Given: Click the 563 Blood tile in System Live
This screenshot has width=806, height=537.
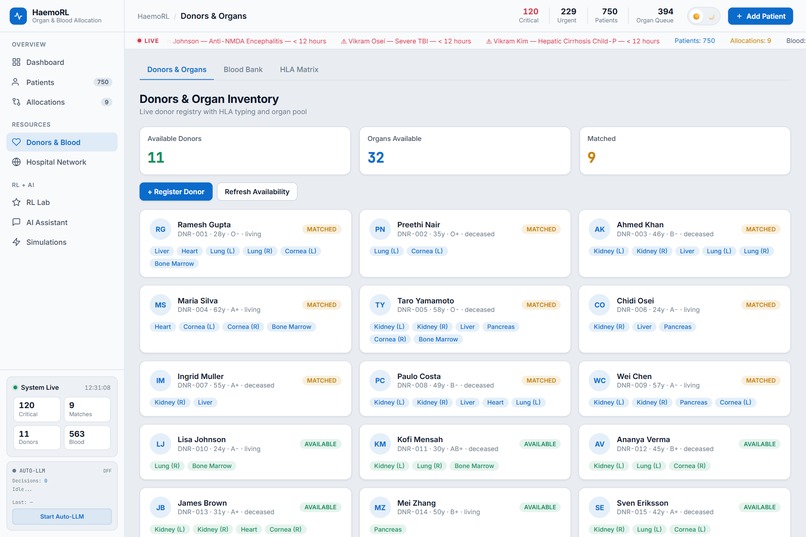Looking at the screenshot, I should point(87,437).
